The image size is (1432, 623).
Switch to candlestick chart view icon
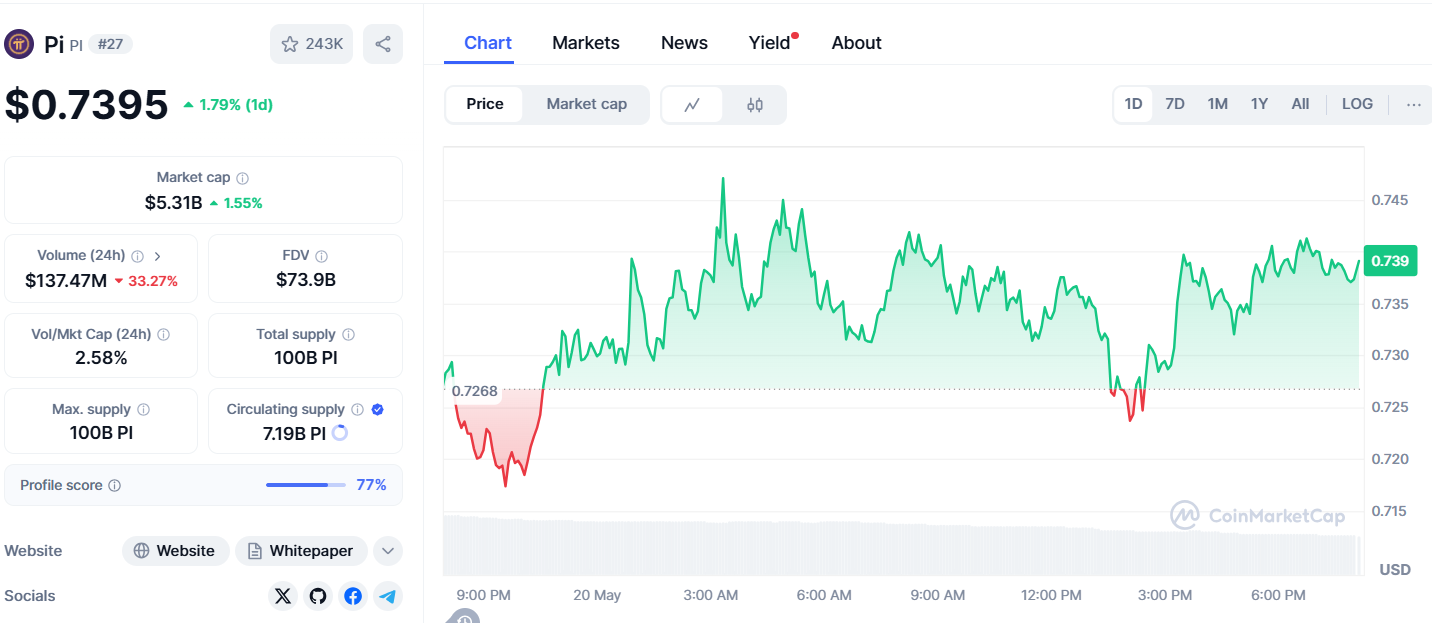[755, 104]
